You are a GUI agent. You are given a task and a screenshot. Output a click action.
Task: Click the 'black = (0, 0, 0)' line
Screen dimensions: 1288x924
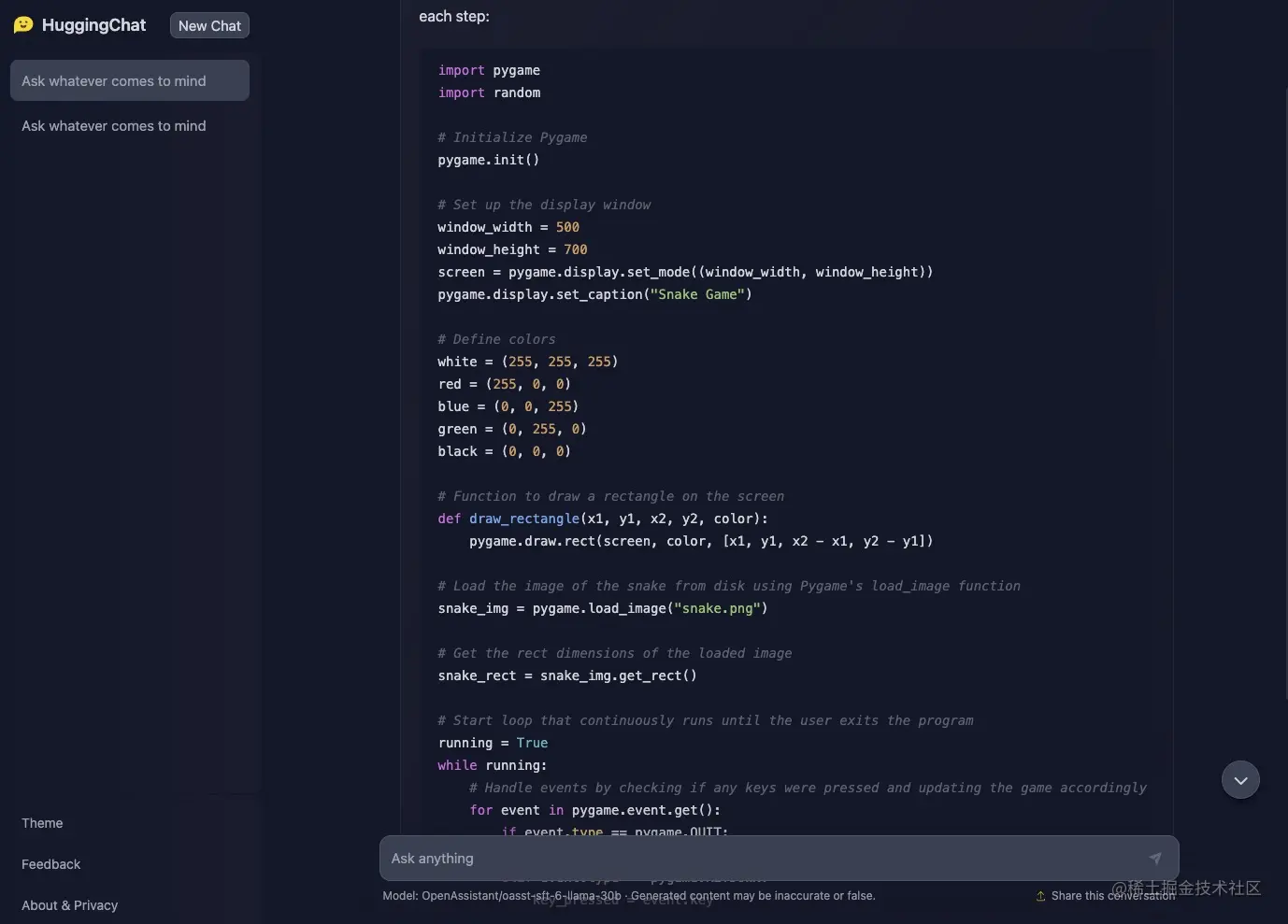(x=504, y=451)
